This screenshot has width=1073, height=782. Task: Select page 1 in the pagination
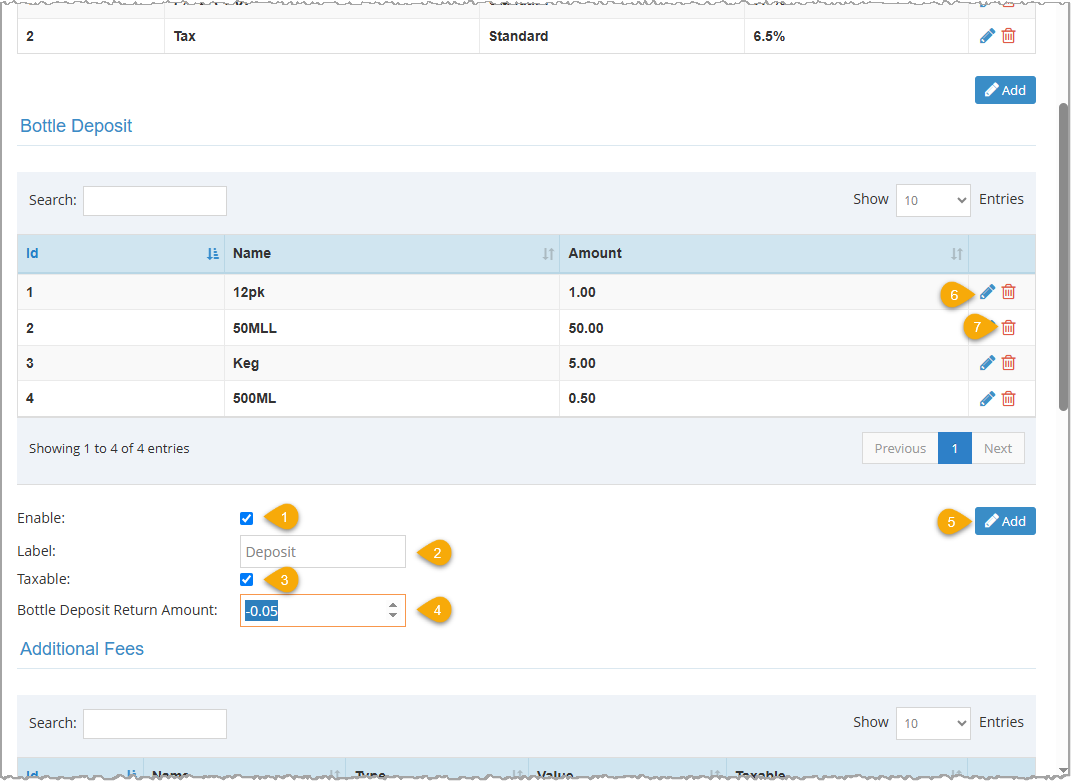[954, 448]
